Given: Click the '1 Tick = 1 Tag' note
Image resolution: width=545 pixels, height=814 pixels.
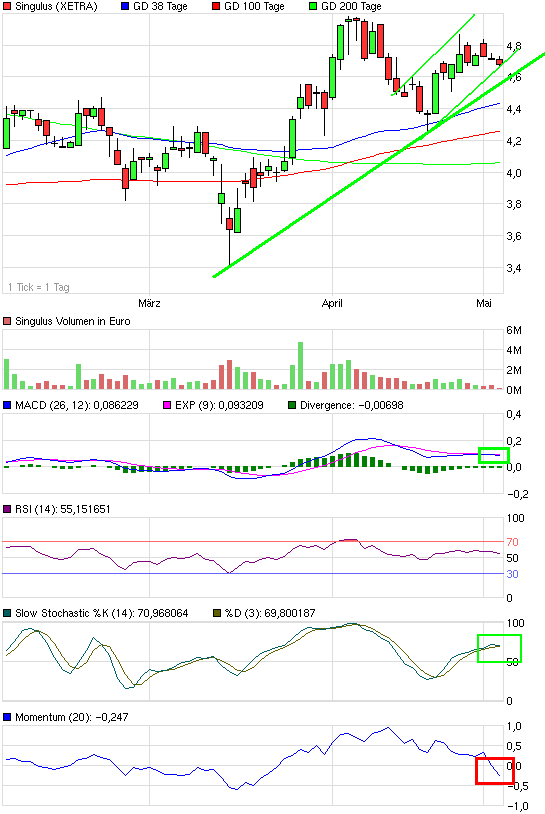Looking at the screenshot, I should [x=39, y=287].
